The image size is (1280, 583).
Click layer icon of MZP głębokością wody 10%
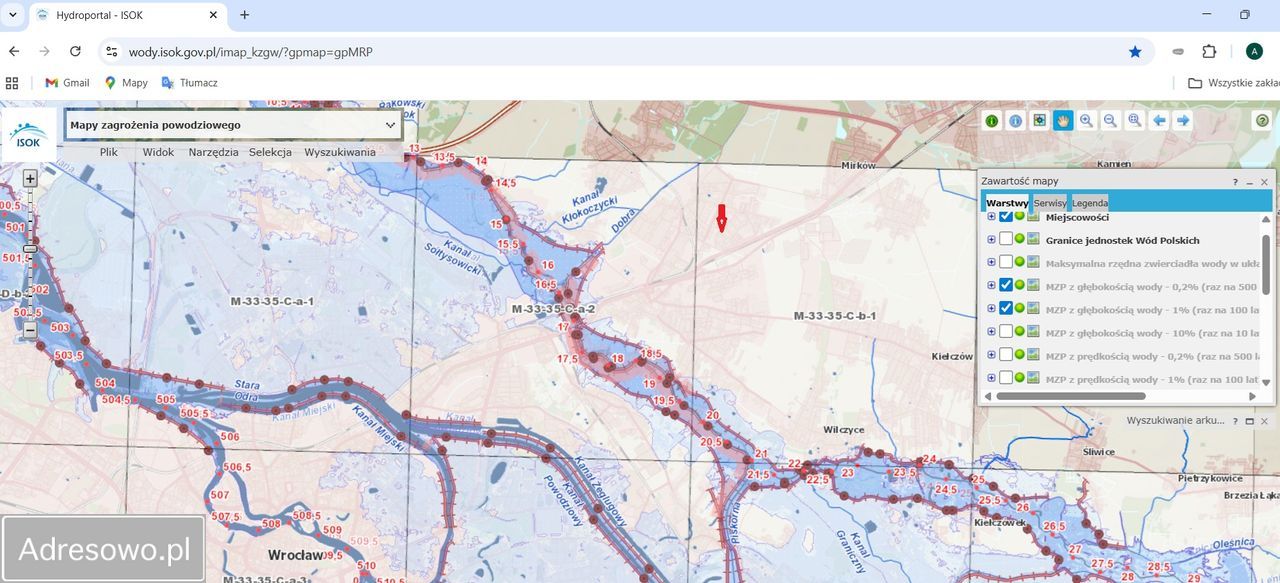tap(1033, 331)
